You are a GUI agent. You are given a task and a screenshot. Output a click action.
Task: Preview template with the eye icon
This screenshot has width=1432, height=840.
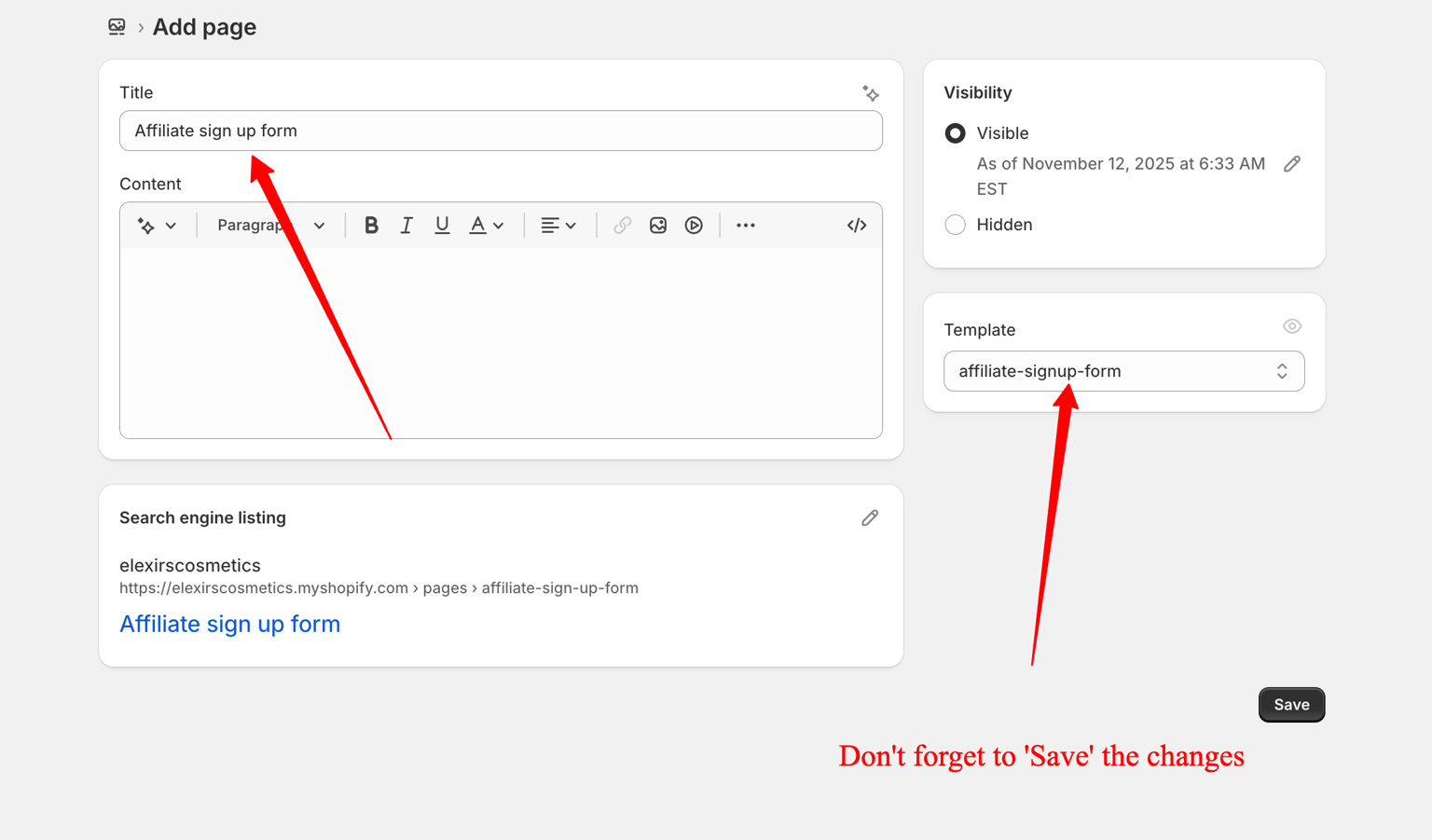click(1291, 326)
